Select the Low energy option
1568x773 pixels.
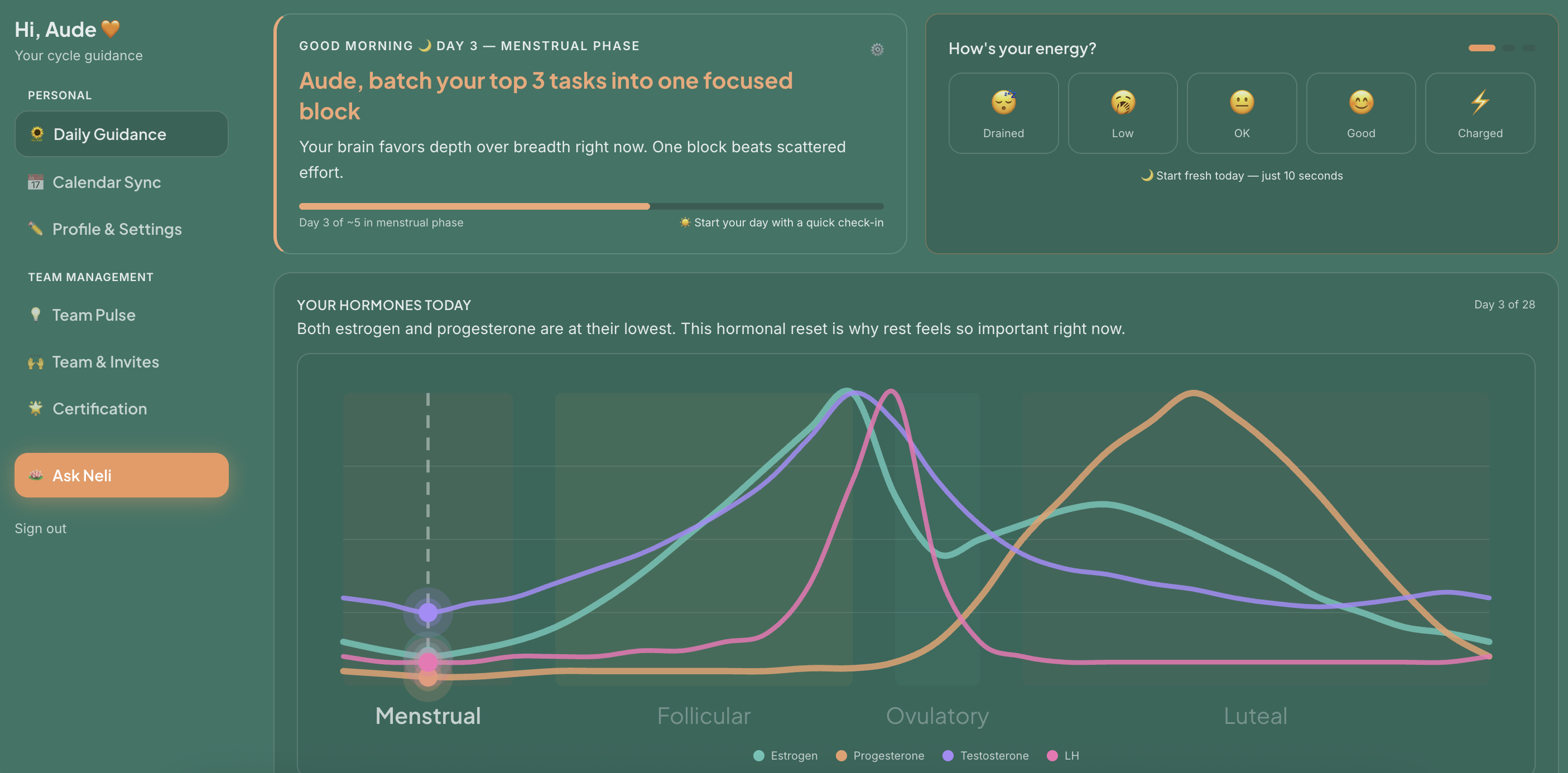[1122, 113]
